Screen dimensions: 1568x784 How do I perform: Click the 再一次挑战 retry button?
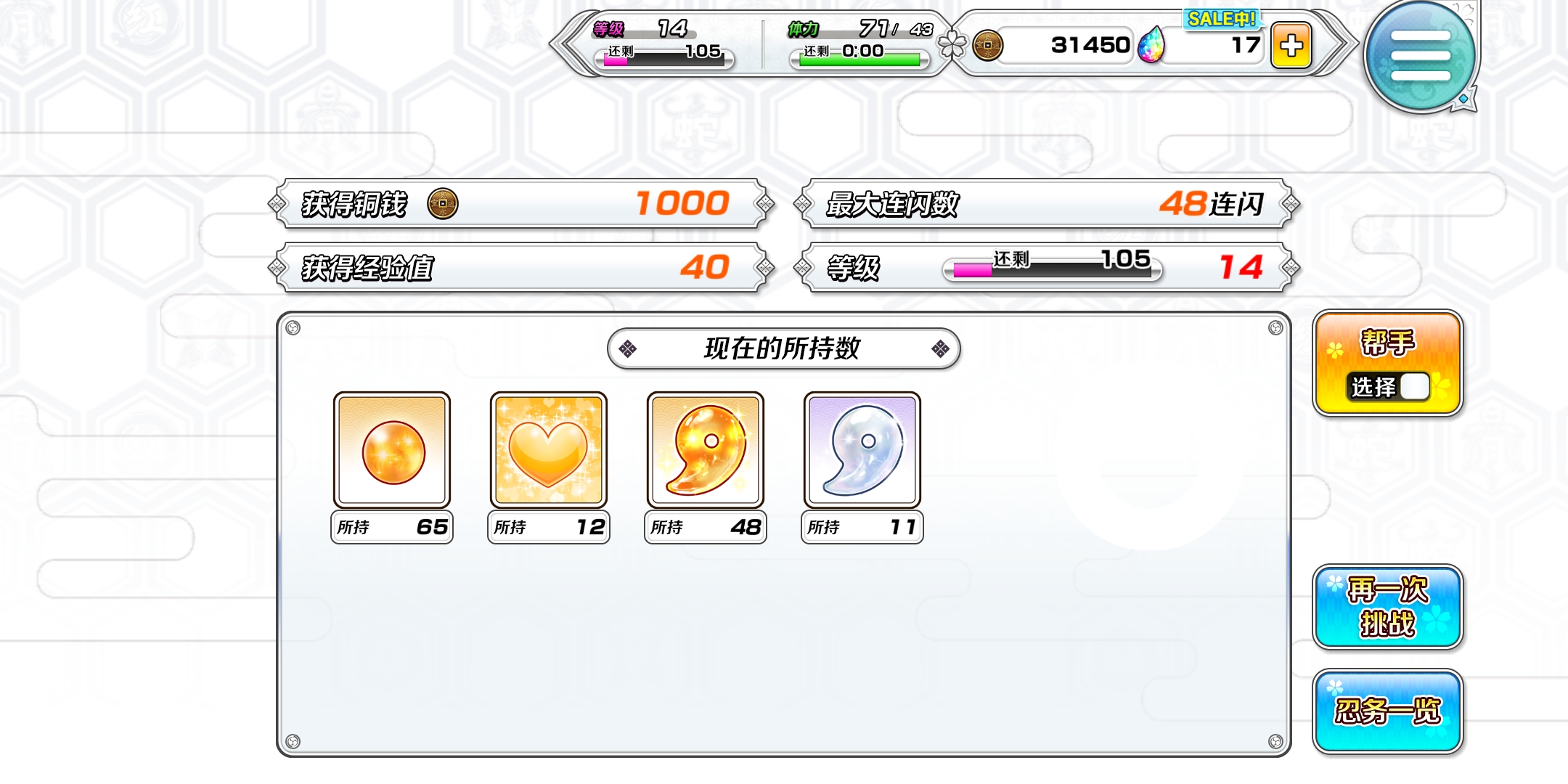coord(1387,607)
